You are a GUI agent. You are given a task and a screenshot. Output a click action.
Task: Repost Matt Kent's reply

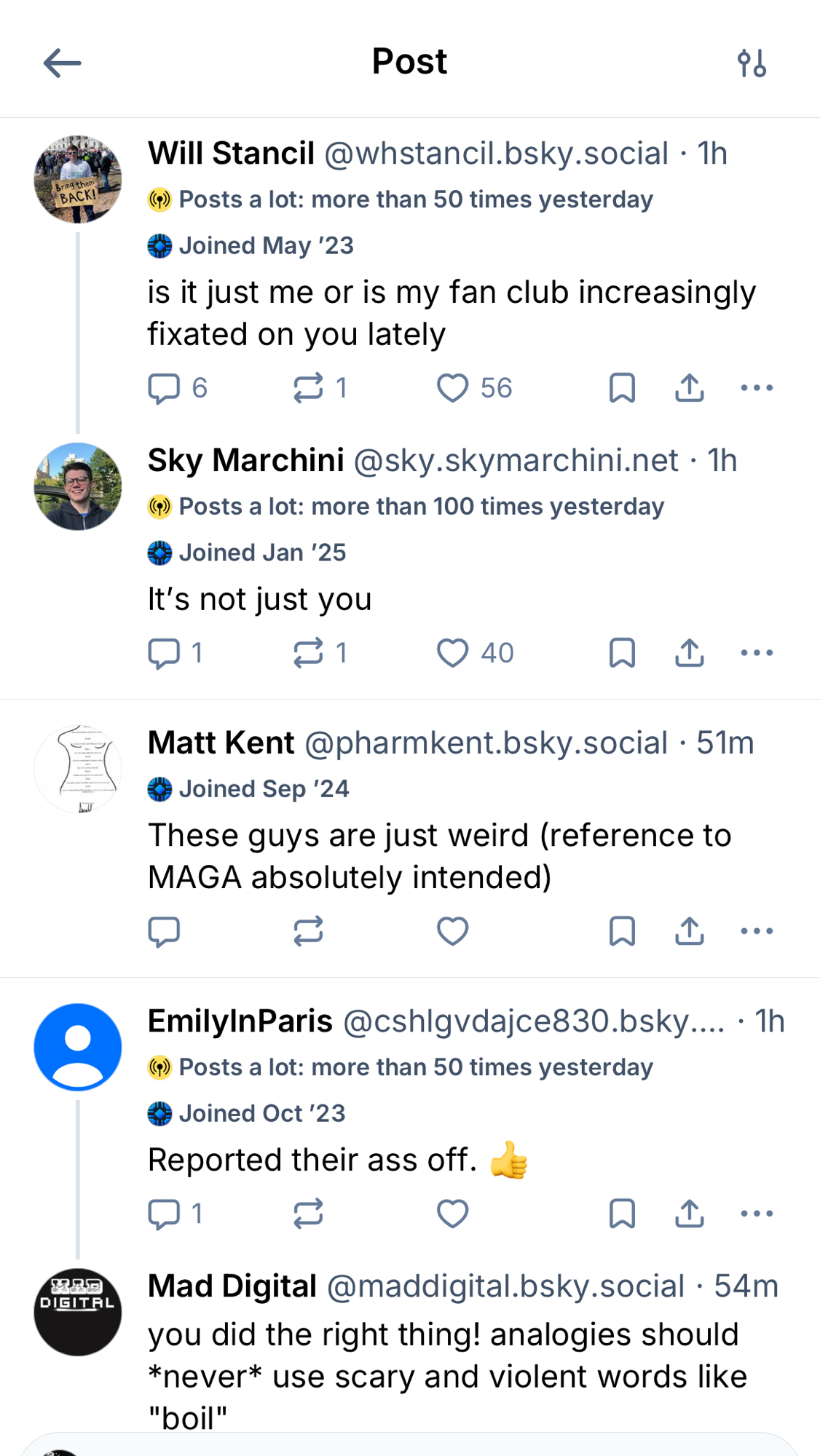click(308, 931)
